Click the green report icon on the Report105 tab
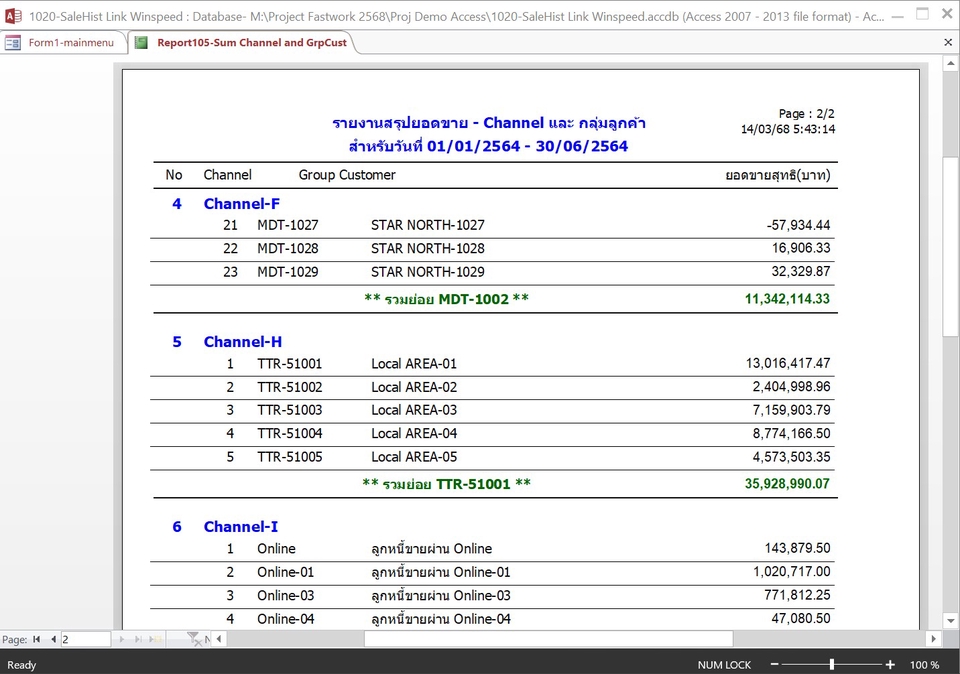Viewport: 960px width, 674px height. point(139,42)
